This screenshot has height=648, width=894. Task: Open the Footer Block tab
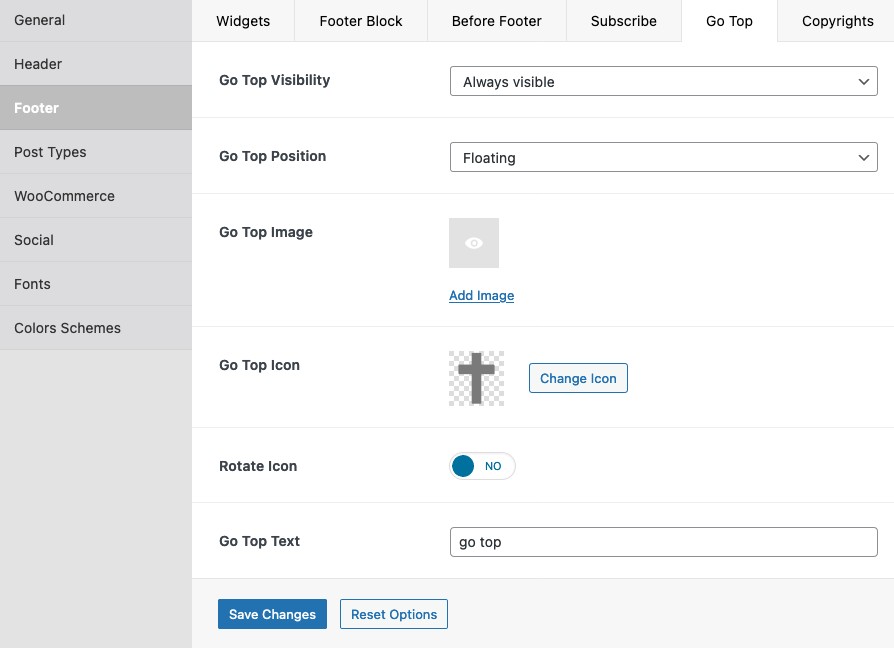[x=361, y=21]
